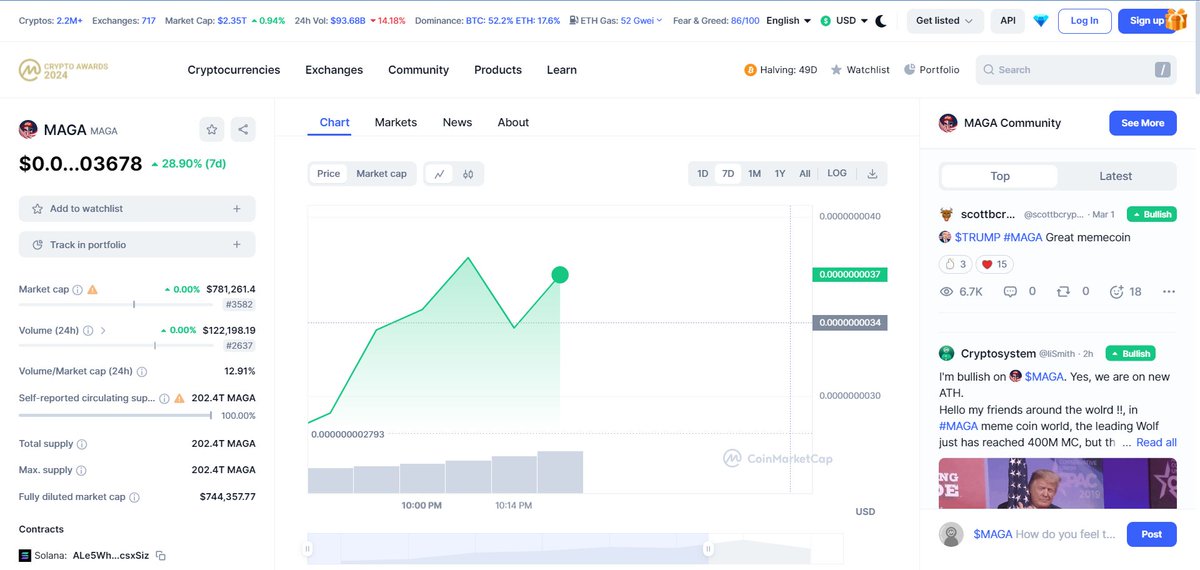Click right handle of chart range slider
This screenshot has width=1200, height=570.
point(708,548)
